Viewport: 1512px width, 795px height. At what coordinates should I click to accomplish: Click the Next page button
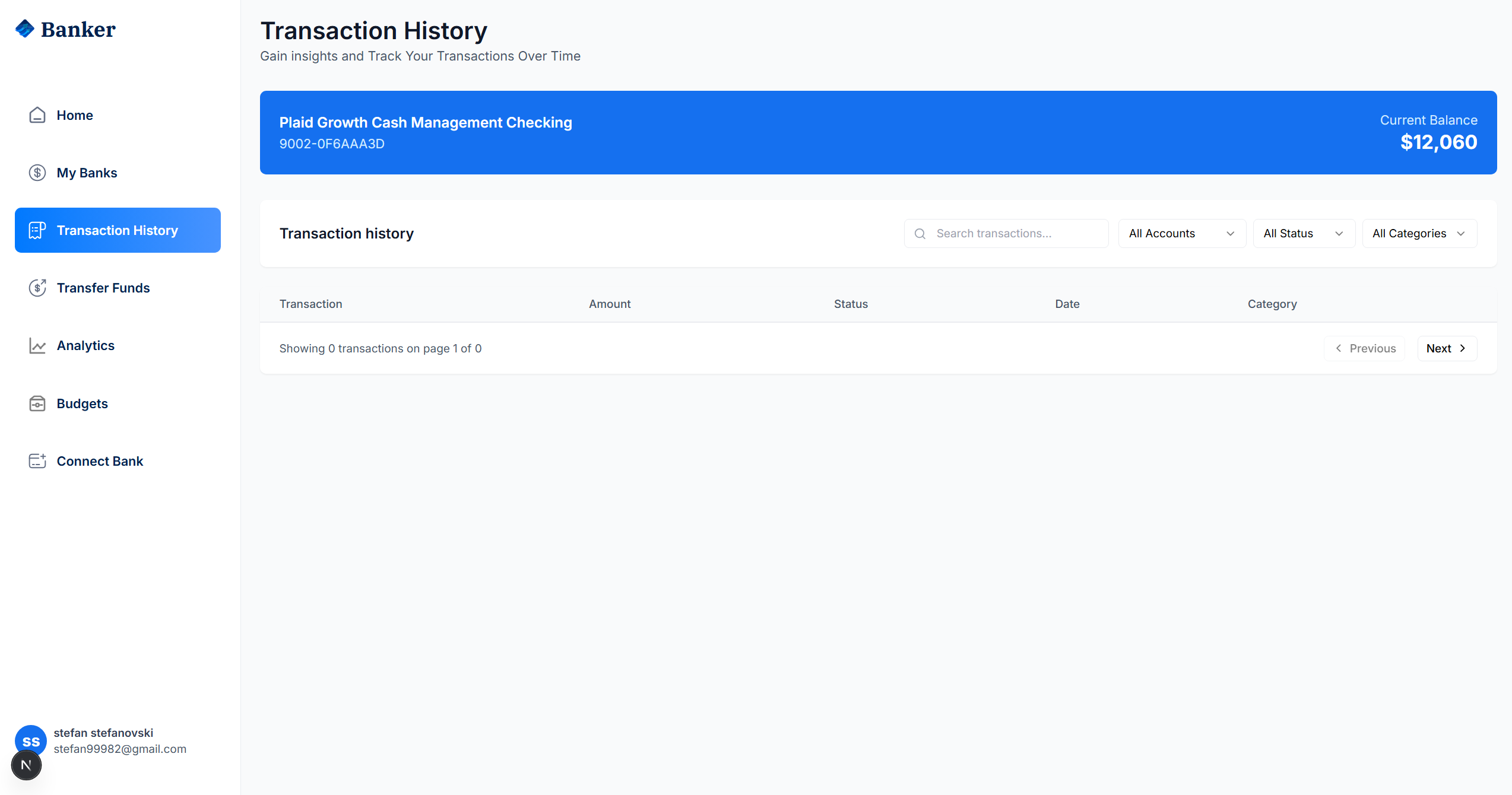pyautogui.click(x=1447, y=348)
